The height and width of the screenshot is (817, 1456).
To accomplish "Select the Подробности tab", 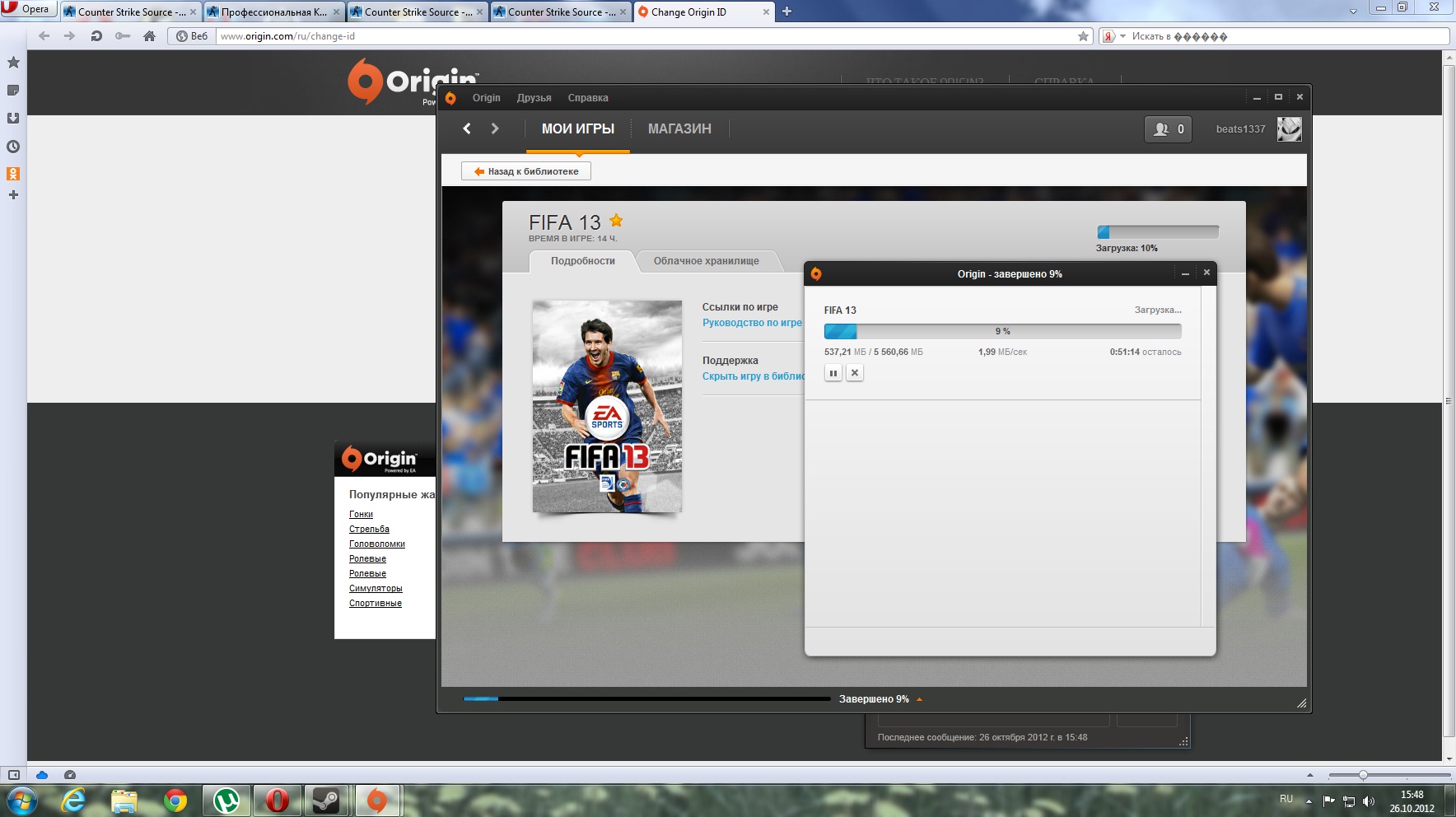I will (583, 261).
